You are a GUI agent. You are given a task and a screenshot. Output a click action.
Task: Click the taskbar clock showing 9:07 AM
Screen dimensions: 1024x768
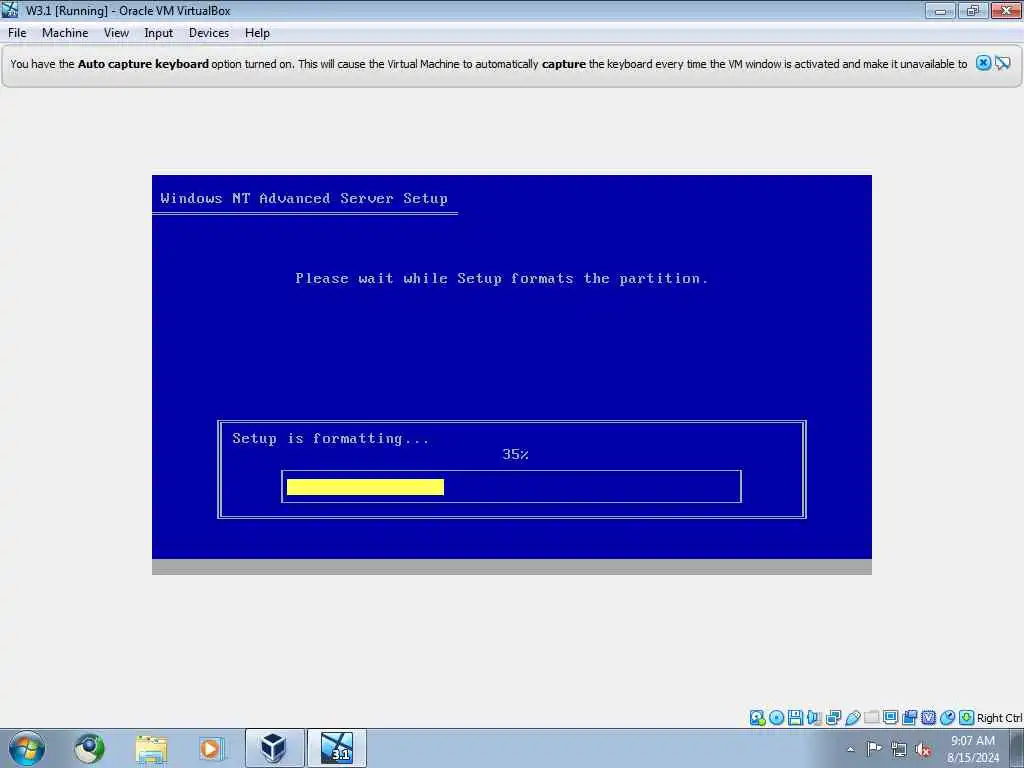tap(972, 748)
